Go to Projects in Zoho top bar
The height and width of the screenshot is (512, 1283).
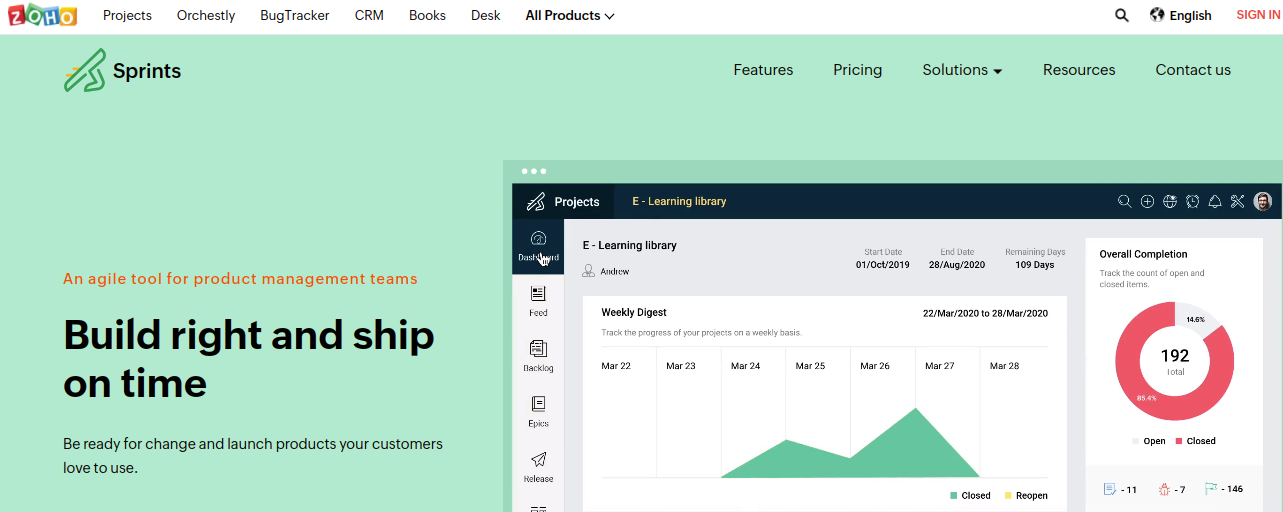pyautogui.click(x=127, y=15)
